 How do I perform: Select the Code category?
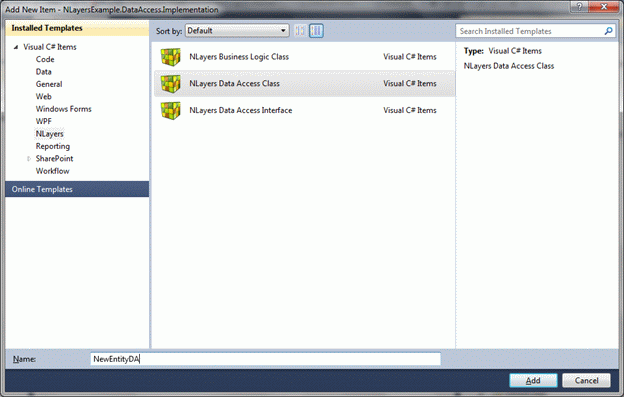[x=45, y=59]
